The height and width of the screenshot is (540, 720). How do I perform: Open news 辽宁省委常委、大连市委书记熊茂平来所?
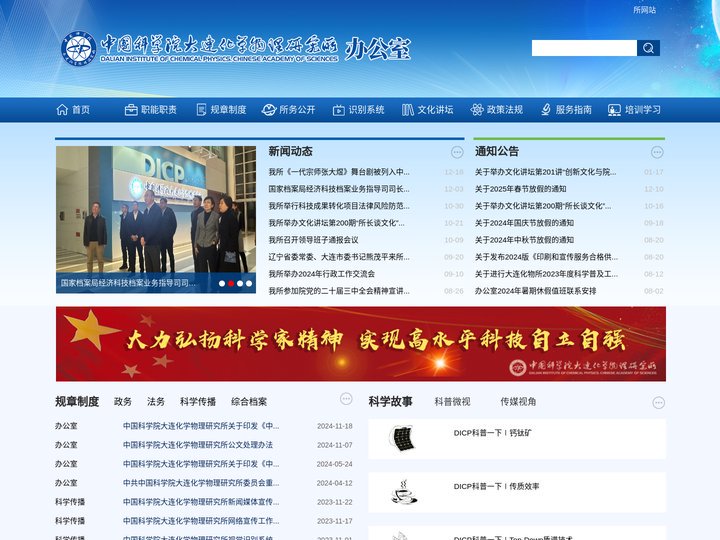click(x=339, y=257)
